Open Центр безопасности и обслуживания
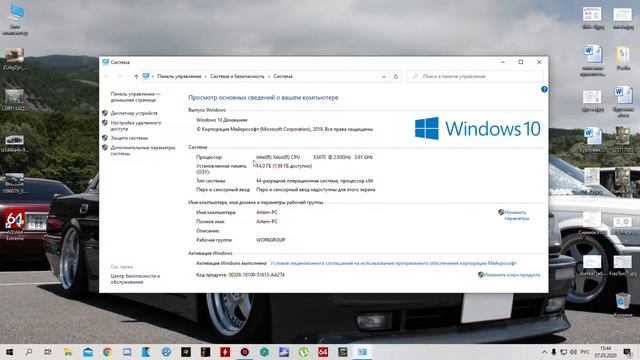The height and width of the screenshot is (360, 640). (x=135, y=279)
